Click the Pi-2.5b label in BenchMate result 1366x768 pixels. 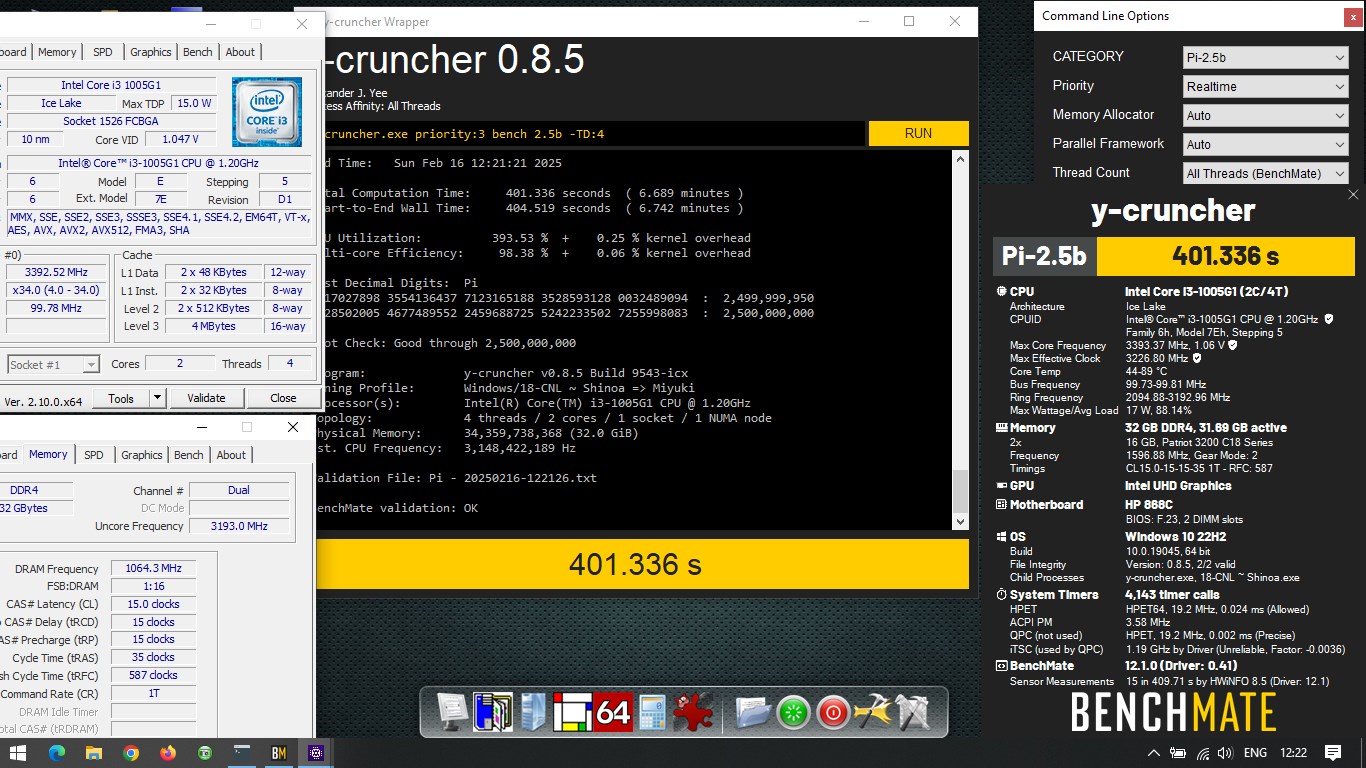pyautogui.click(x=1044, y=256)
